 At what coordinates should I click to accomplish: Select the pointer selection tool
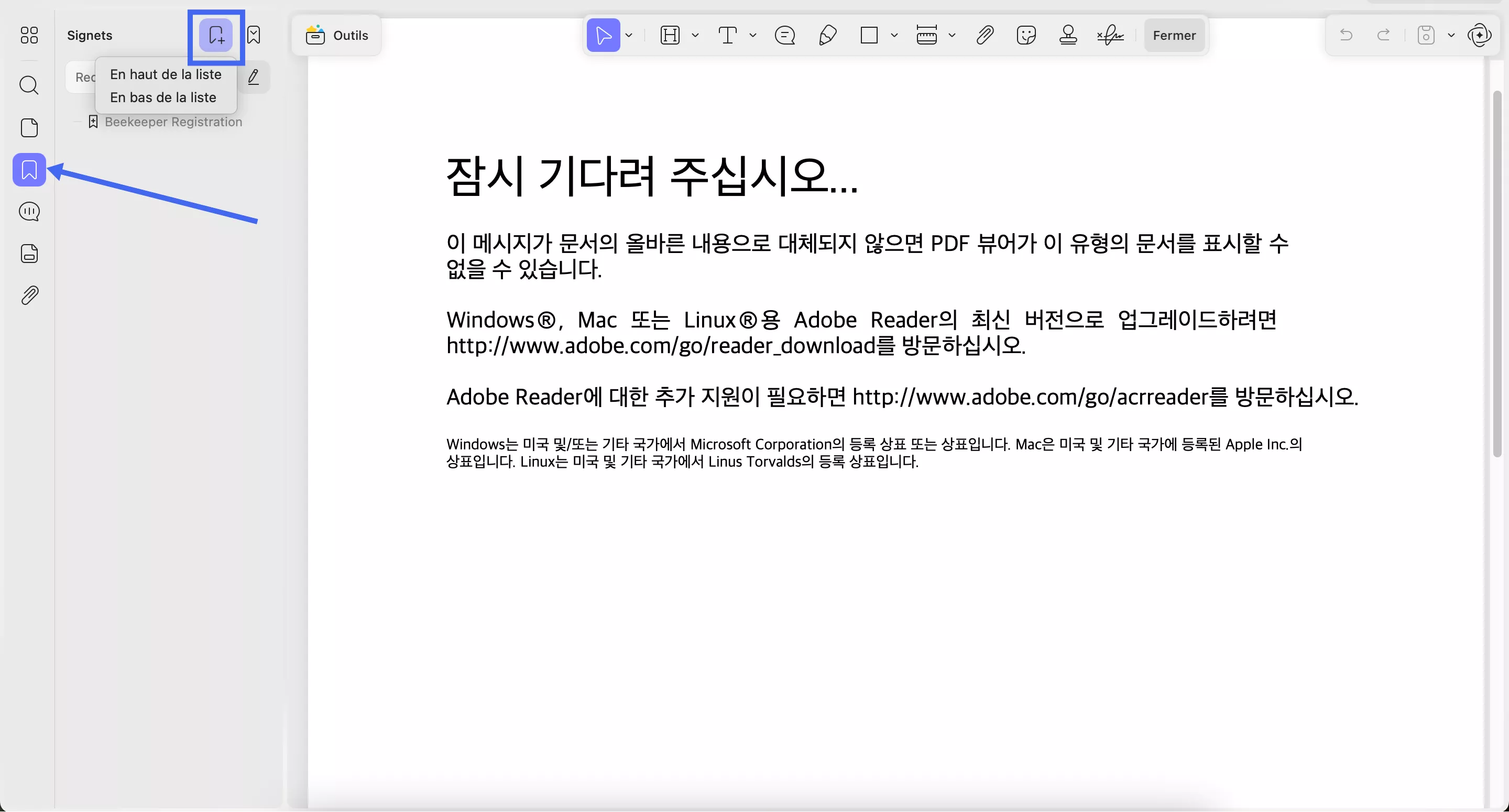tap(603, 35)
